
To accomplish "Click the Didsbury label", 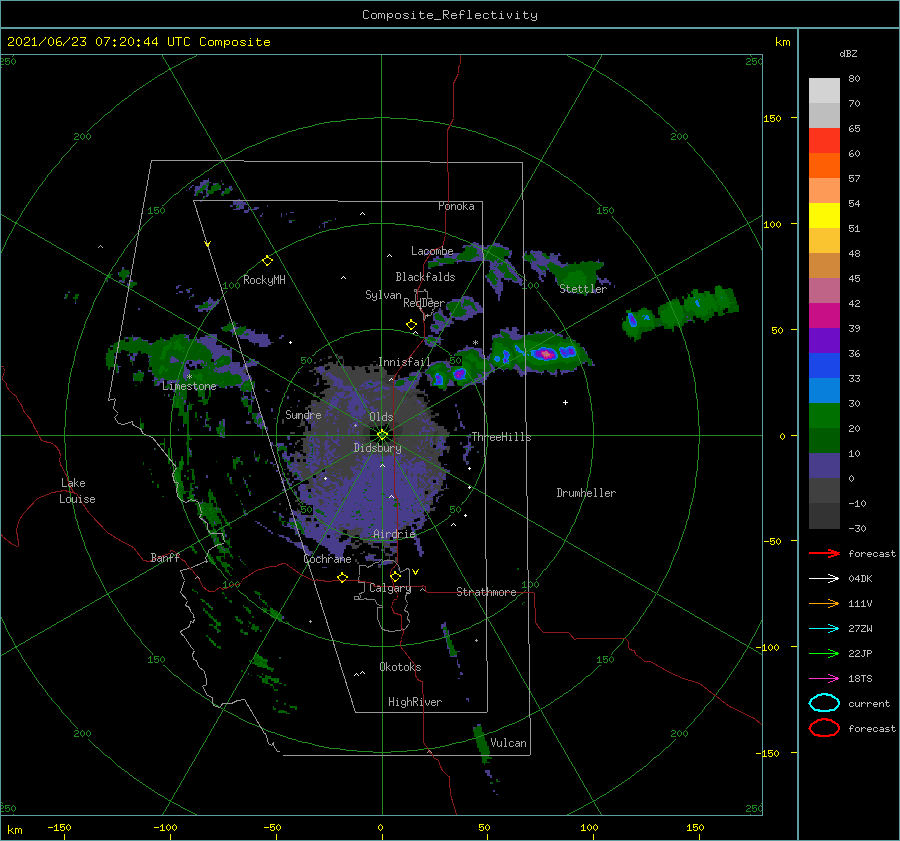I will [377, 448].
